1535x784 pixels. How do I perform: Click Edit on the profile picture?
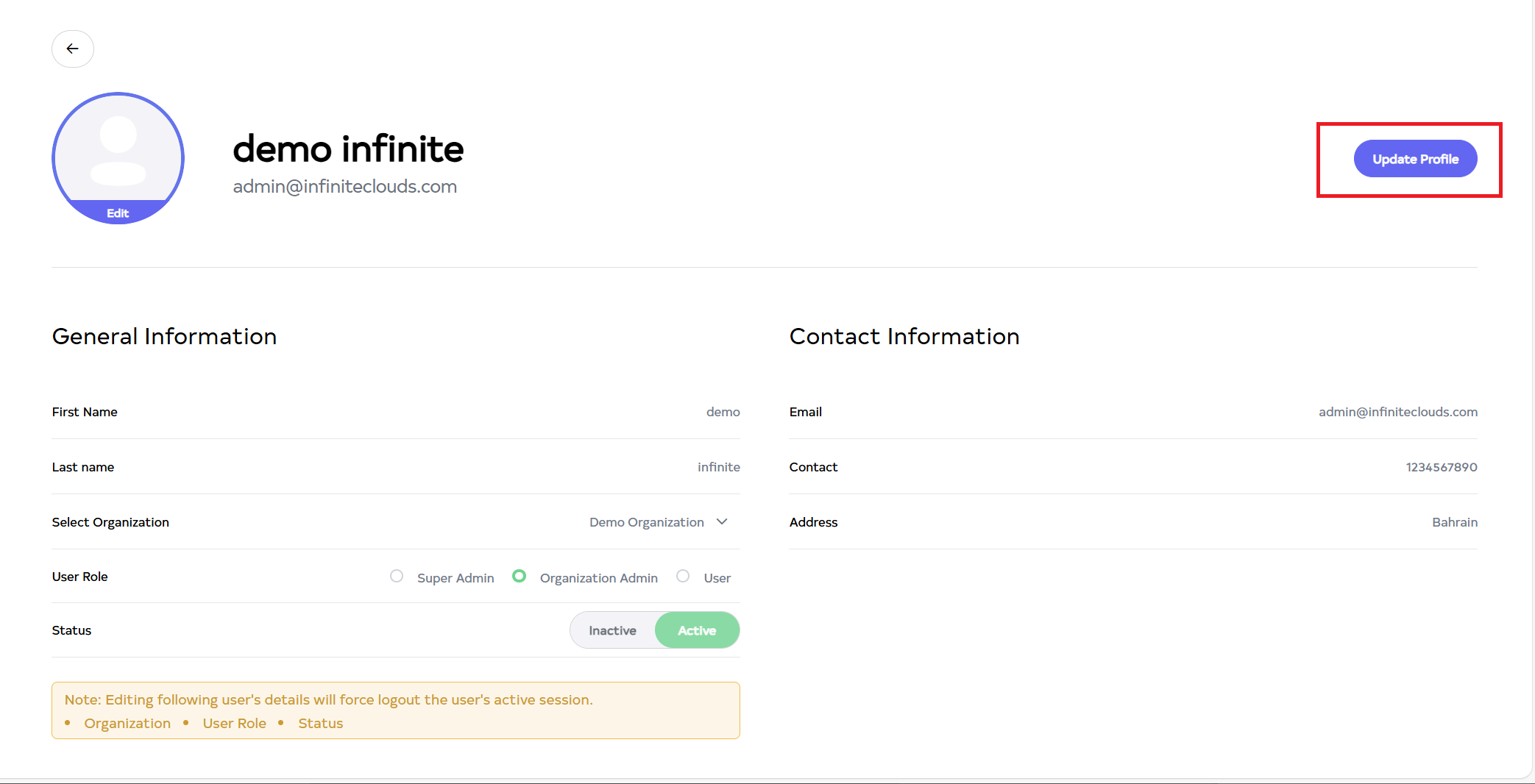[x=118, y=213]
